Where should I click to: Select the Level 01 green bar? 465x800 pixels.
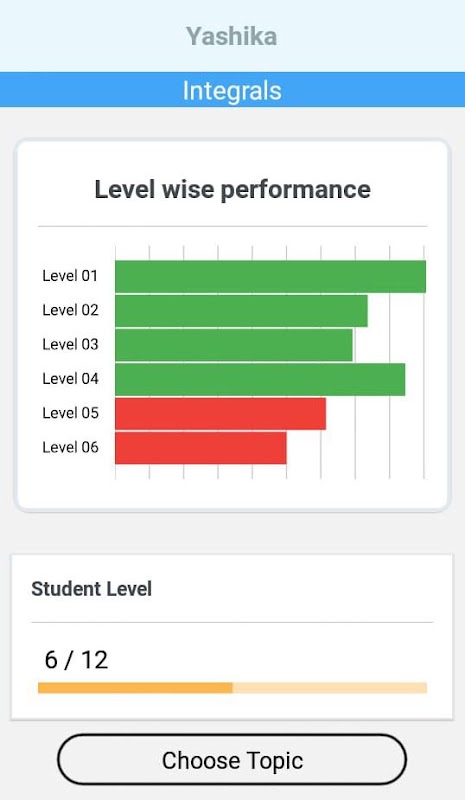[x=271, y=277]
